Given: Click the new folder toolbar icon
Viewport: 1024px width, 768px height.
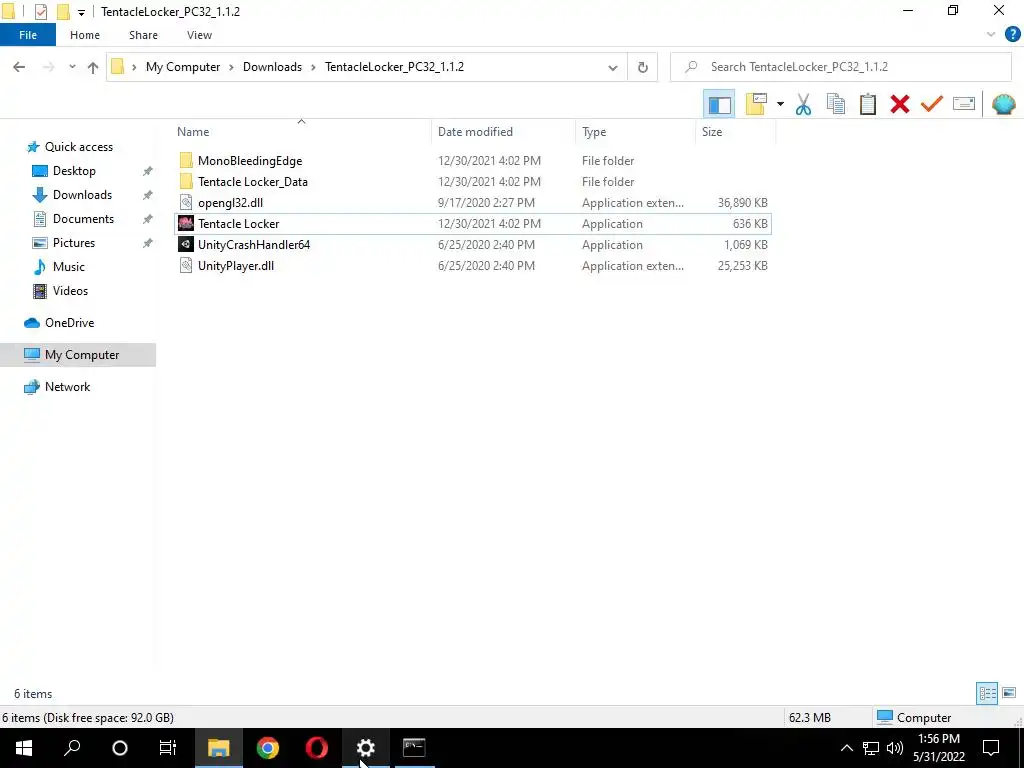Looking at the screenshot, I should pyautogui.click(x=756, y=104).
